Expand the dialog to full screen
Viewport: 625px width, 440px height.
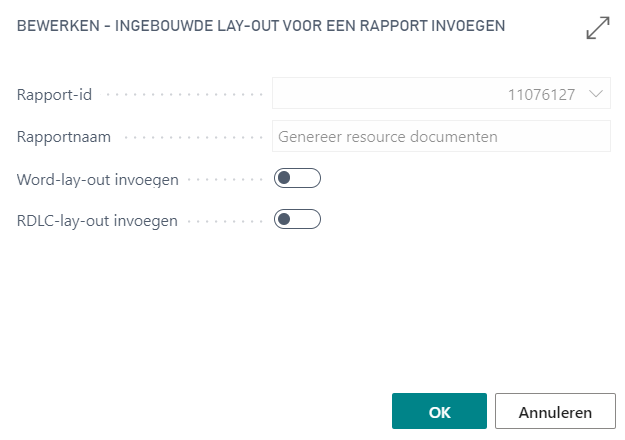598,28
